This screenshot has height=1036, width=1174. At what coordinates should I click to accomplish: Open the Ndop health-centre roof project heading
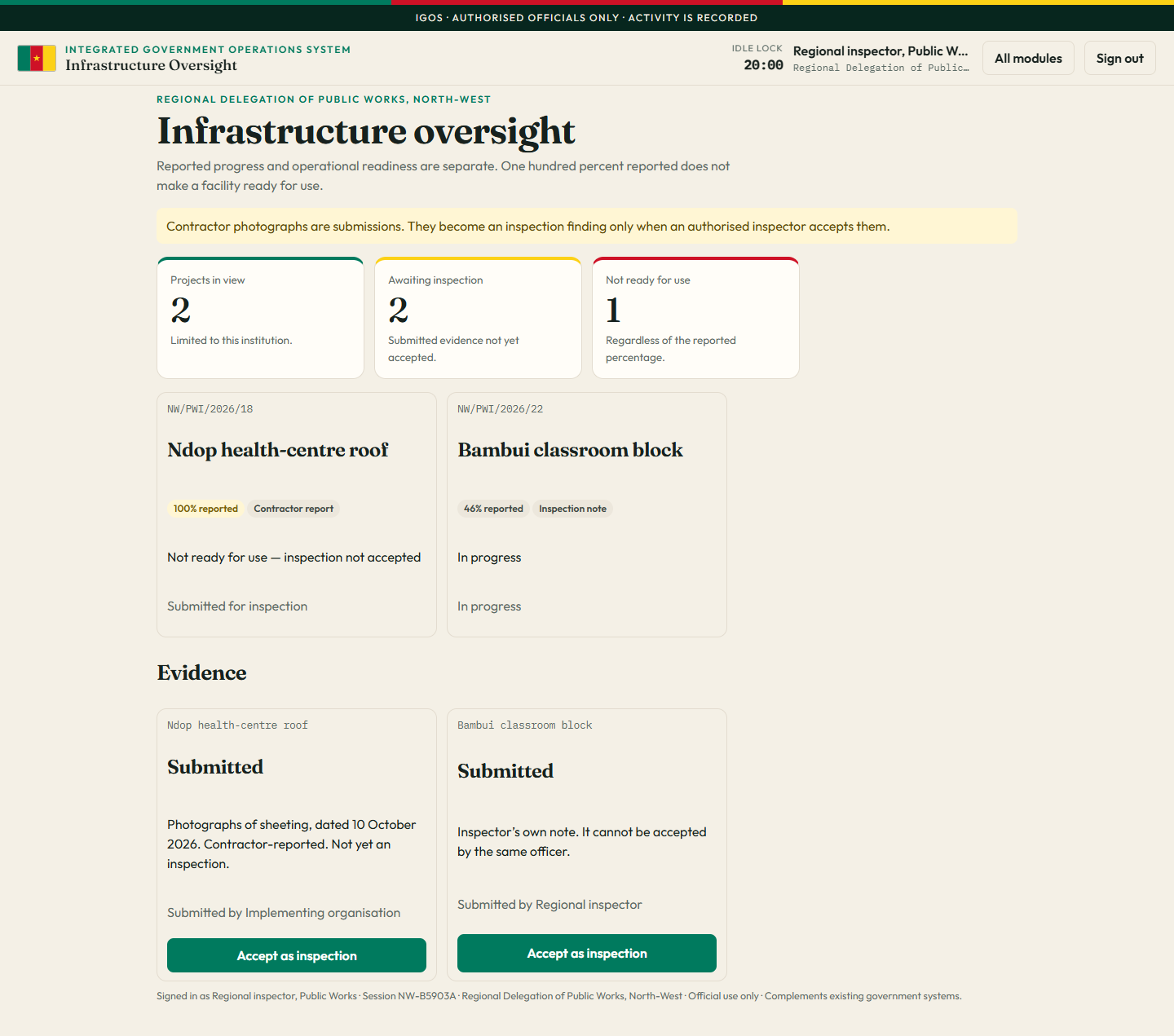(x=278, y=450)
